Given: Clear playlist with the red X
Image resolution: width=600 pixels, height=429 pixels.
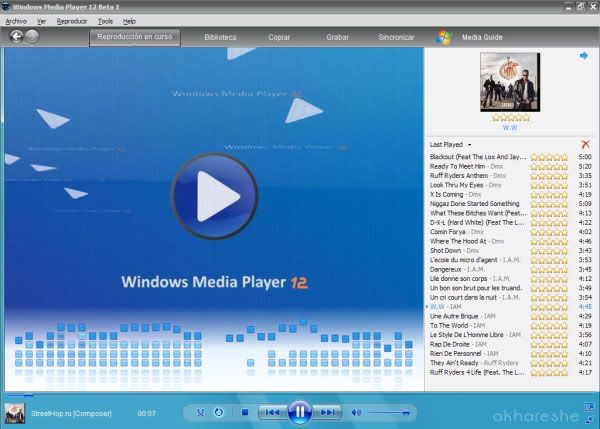Looking at the screenshot, I should click(x=585, y=144).
